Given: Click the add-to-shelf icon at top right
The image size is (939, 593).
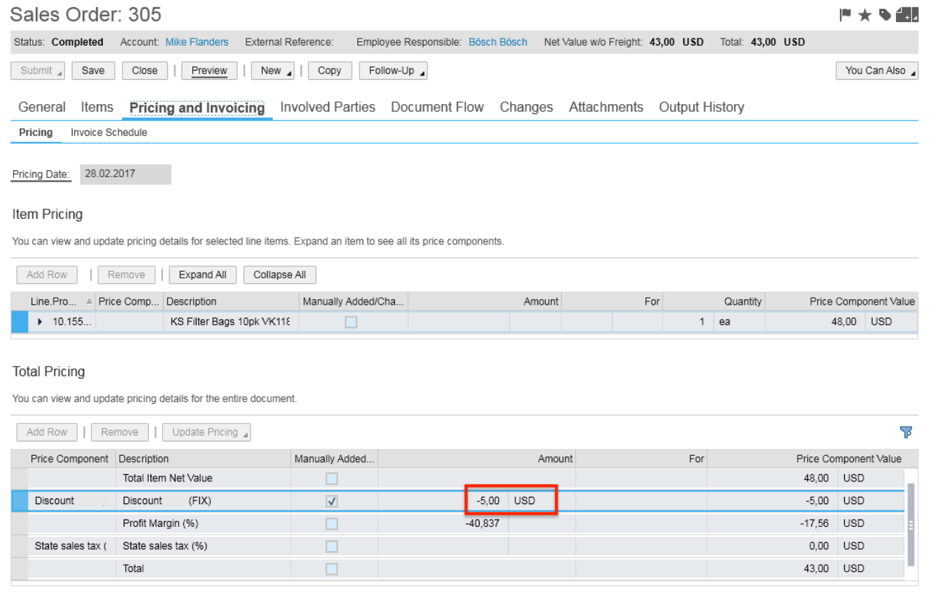Looking at the screenshot, I should [907, 14].
